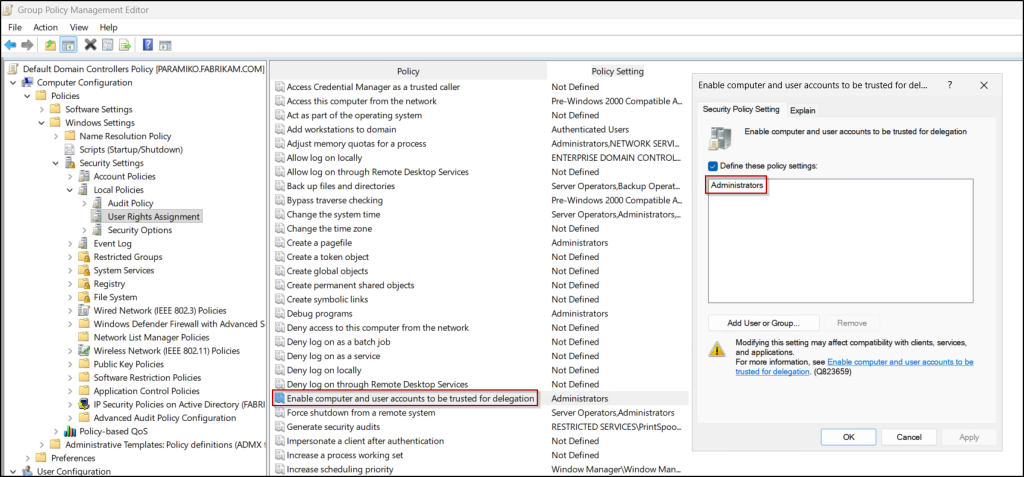Expand the Security Options node
Viewport: 1024px width, 477px height.
(x=84, y=230)
